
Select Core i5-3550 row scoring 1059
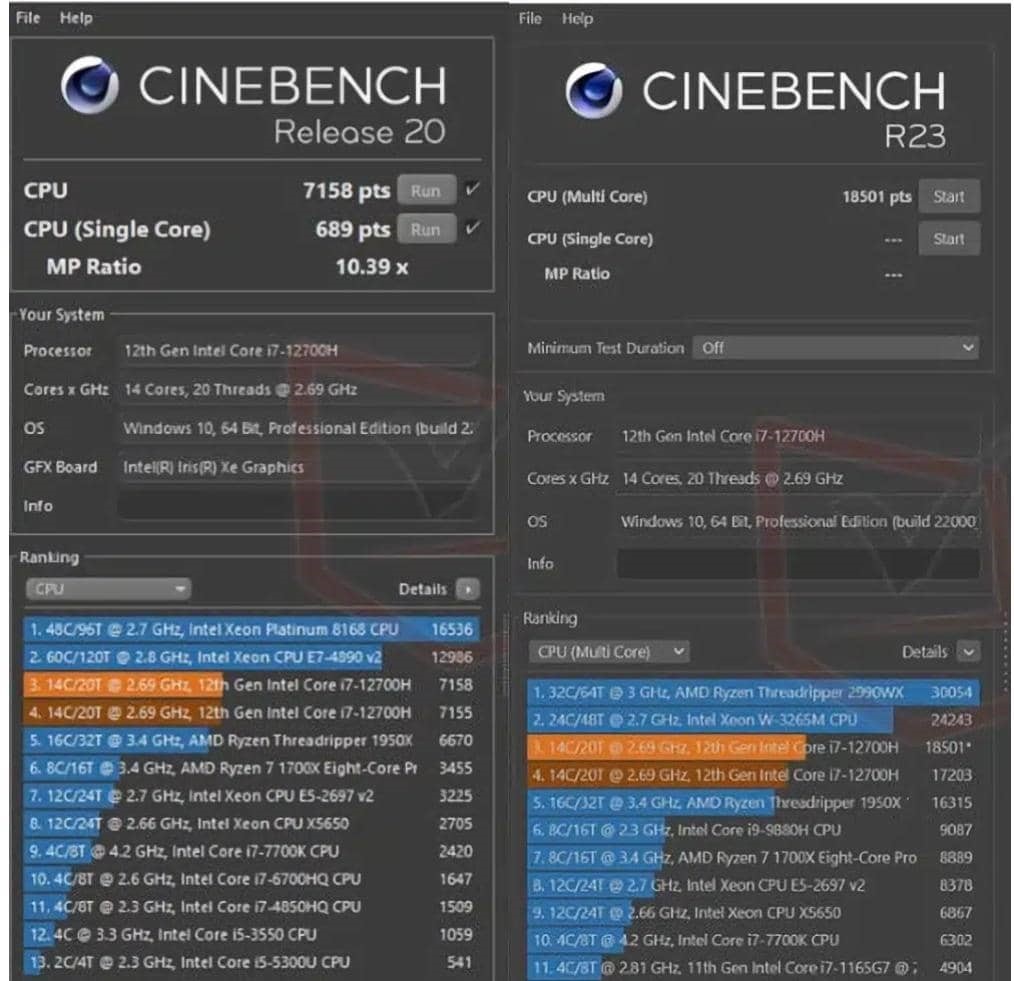pyautogui.click(x=252, y=935)
